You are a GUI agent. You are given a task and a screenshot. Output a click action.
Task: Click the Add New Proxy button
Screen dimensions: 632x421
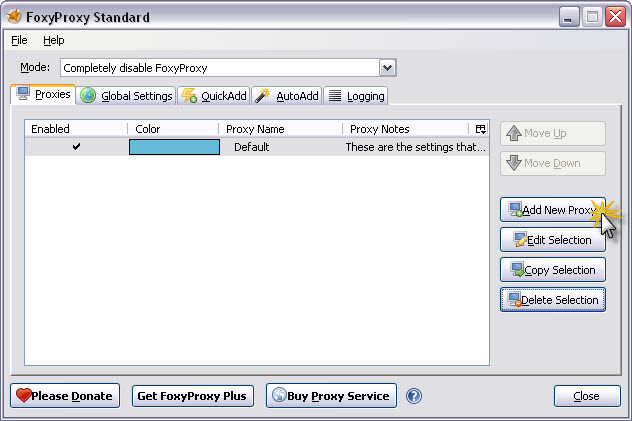[552, 210]
